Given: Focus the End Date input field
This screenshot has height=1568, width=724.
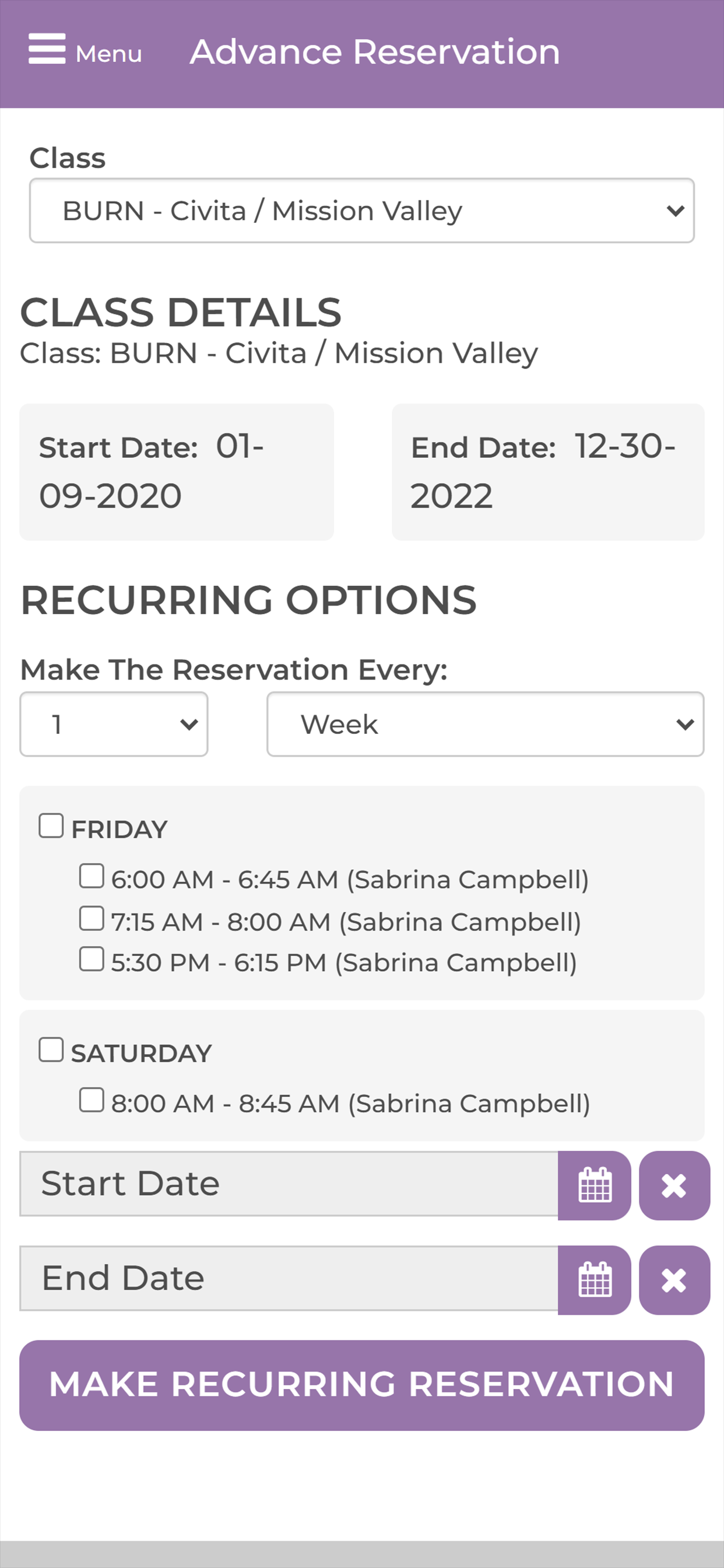Looking at the screenshot, I should point(289,1278).
